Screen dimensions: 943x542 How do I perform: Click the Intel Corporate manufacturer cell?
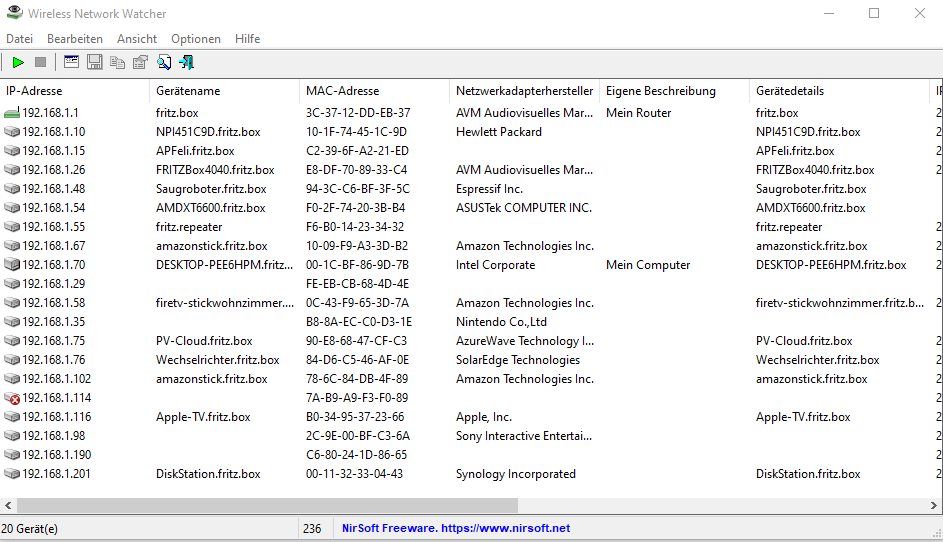[x=495, y=265]
